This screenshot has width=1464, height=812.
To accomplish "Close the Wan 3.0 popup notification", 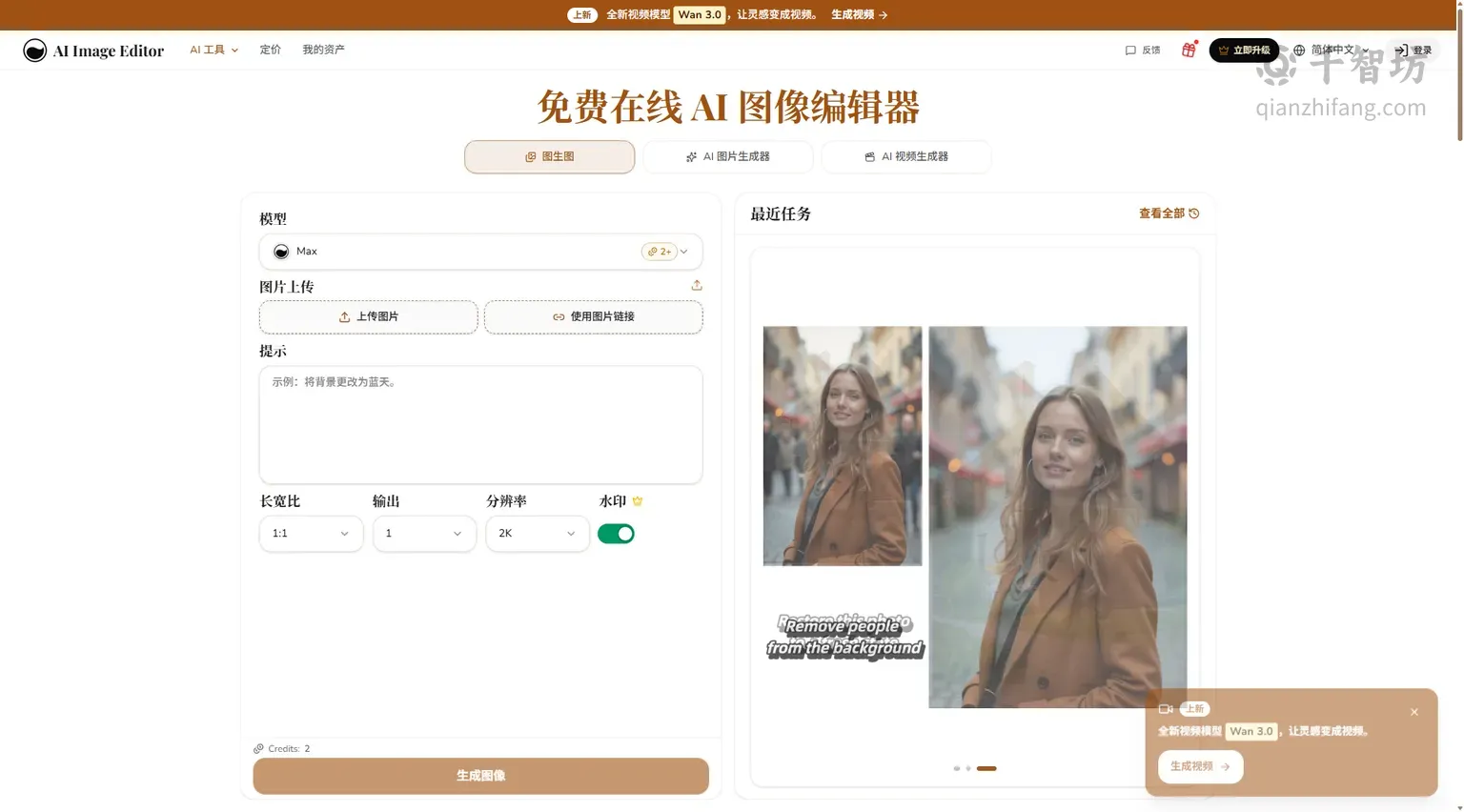I will coord(1414,712).
